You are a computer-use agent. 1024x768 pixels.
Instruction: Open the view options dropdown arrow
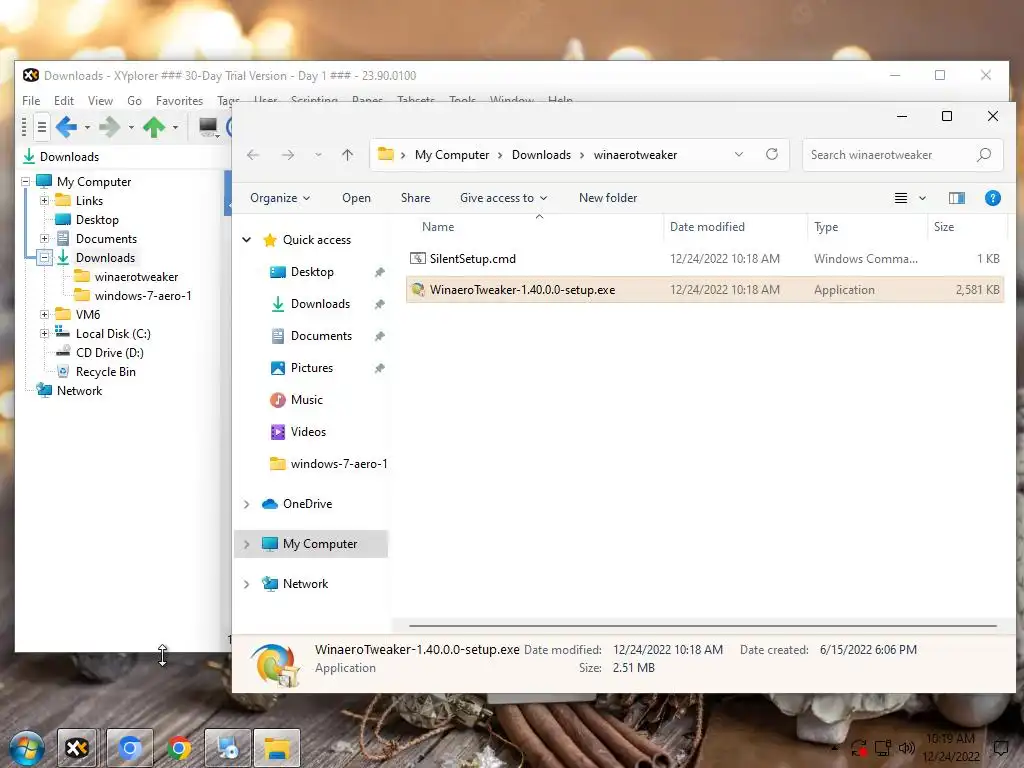point(922,198)
